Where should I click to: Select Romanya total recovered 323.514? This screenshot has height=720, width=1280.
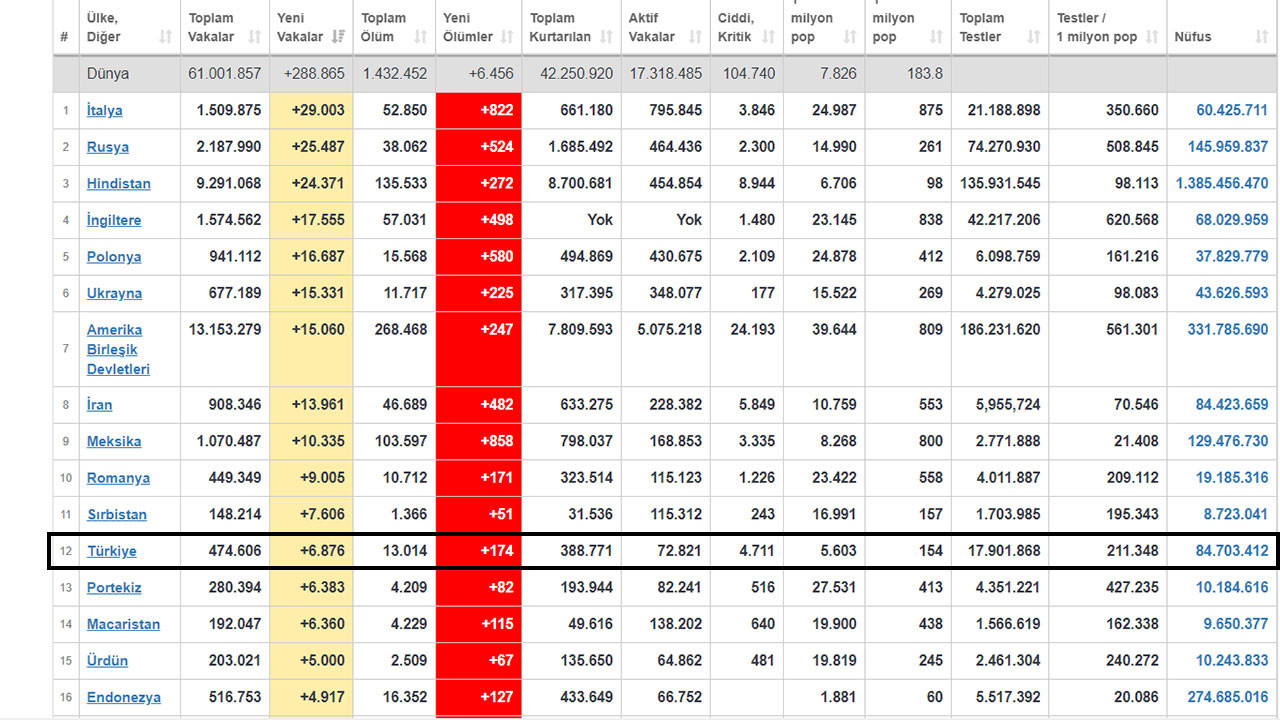pyautogui.click(x=586, y=478)
